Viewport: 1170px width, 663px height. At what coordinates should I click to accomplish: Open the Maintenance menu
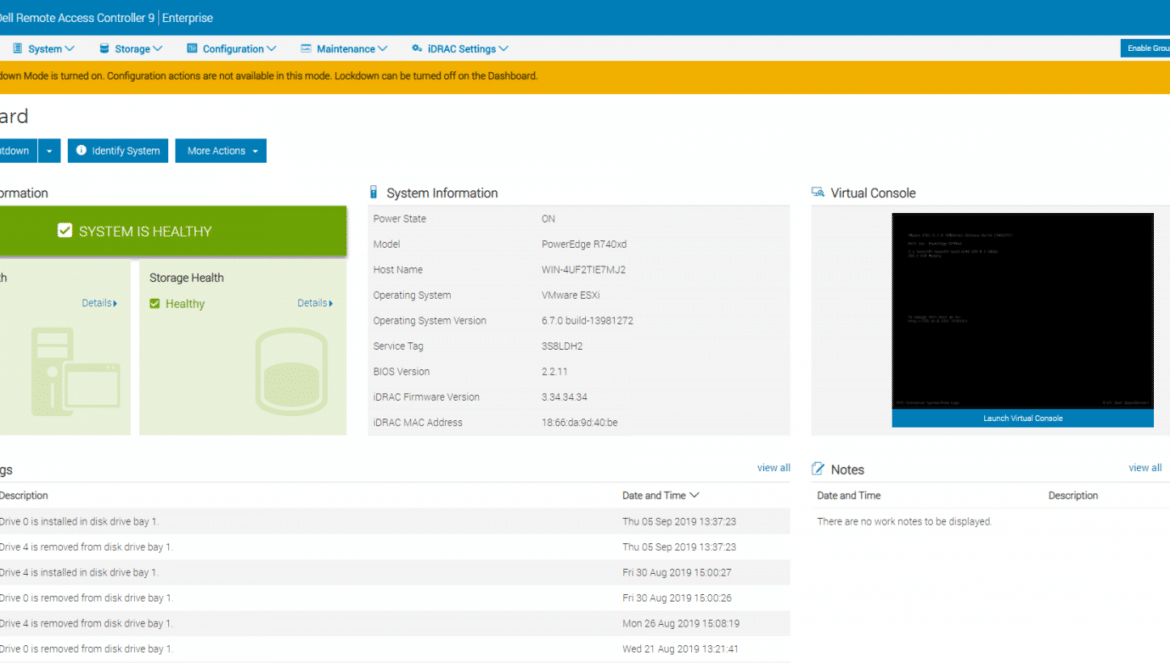tap(345, 48)
